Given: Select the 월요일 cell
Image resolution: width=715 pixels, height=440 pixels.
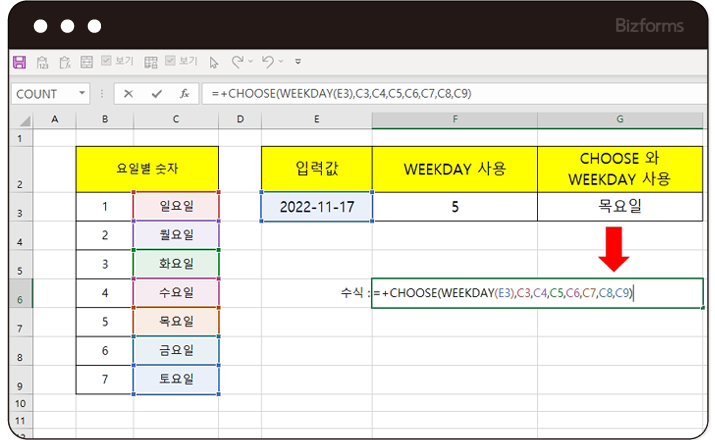Looking at the screenshot, I should (x=176, y=235).
